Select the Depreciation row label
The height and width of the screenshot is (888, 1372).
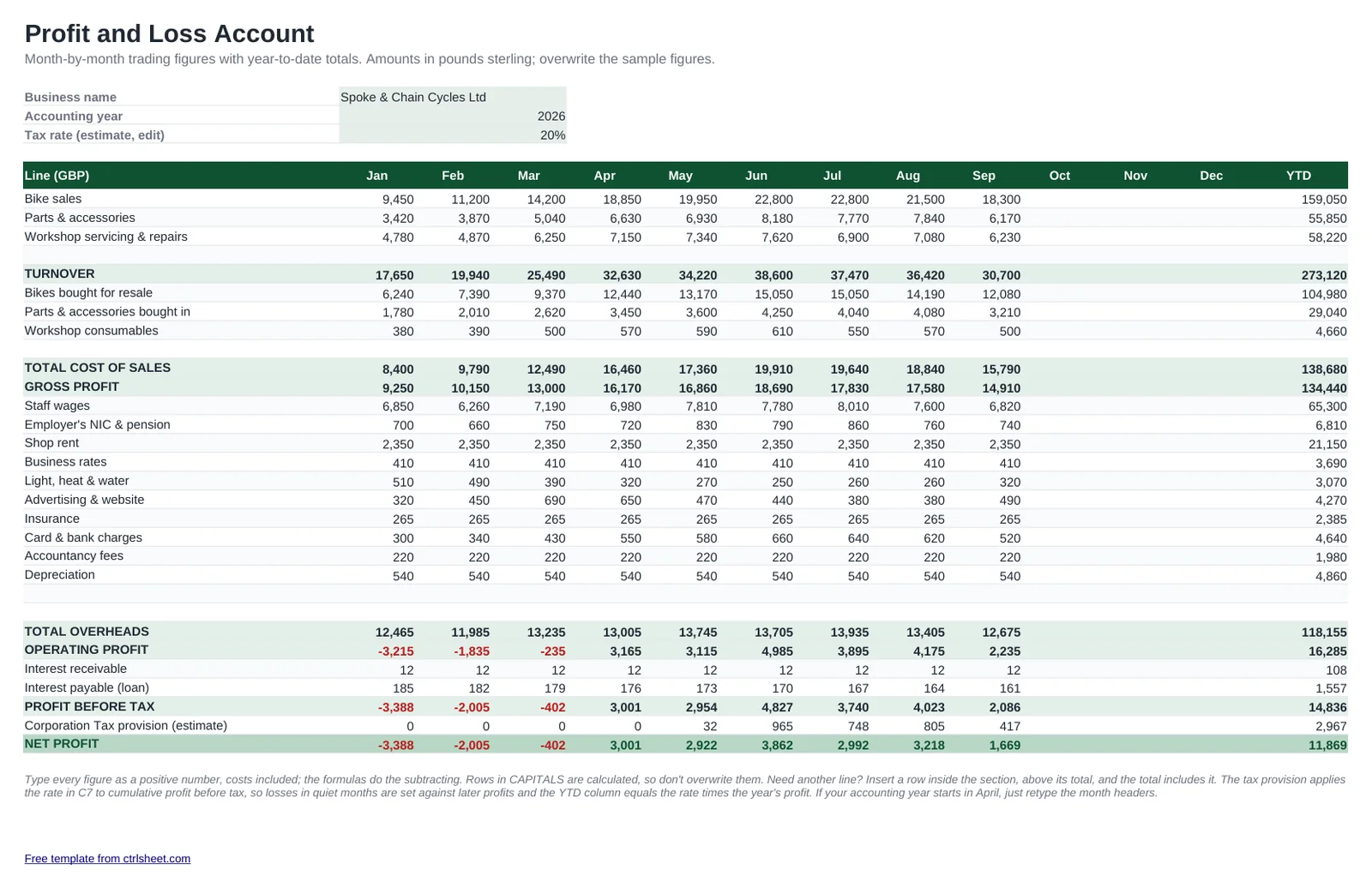pyautogui.click(x=59, y=574)
